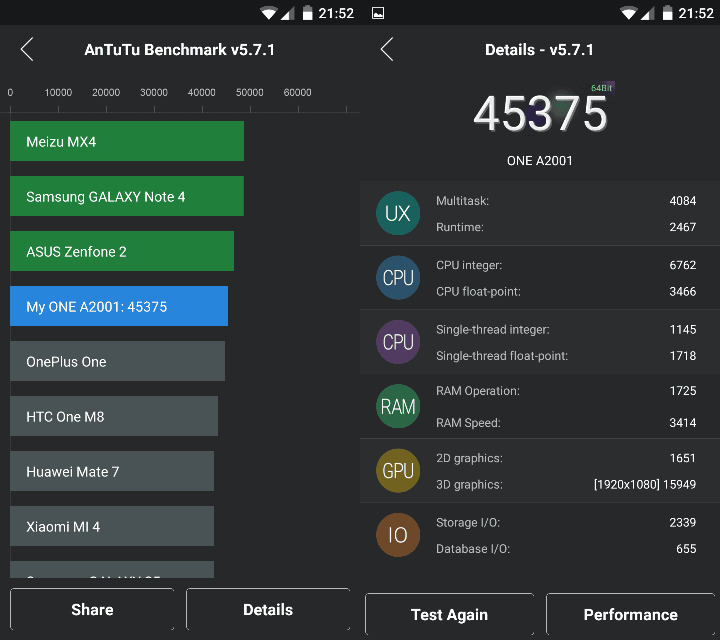Tap the IO category icon
Viewport: 722px width, 640px height.
(398, 535)
